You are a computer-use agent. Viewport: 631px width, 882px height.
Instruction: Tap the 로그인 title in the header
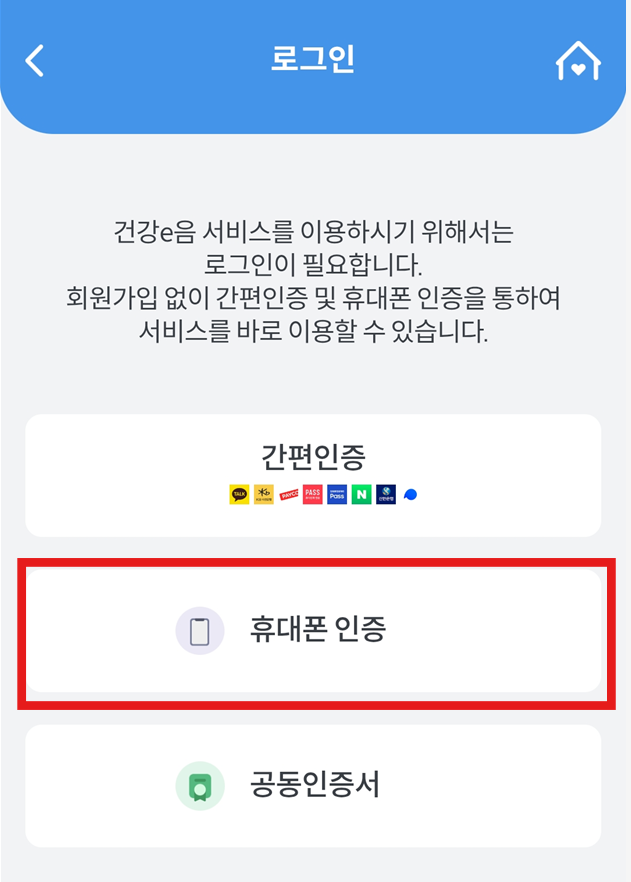click(315, 58)
